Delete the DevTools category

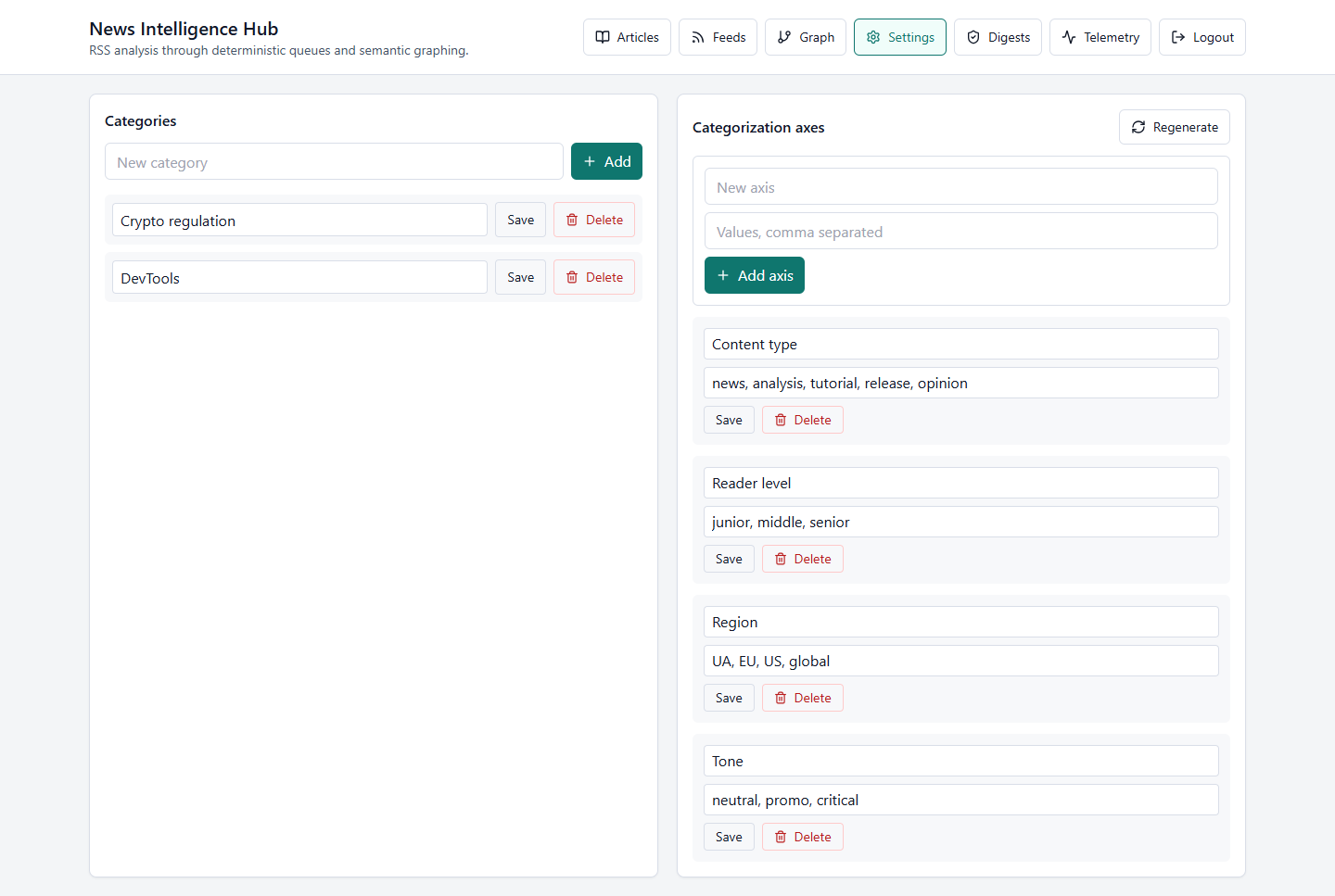tap(594, 277)
